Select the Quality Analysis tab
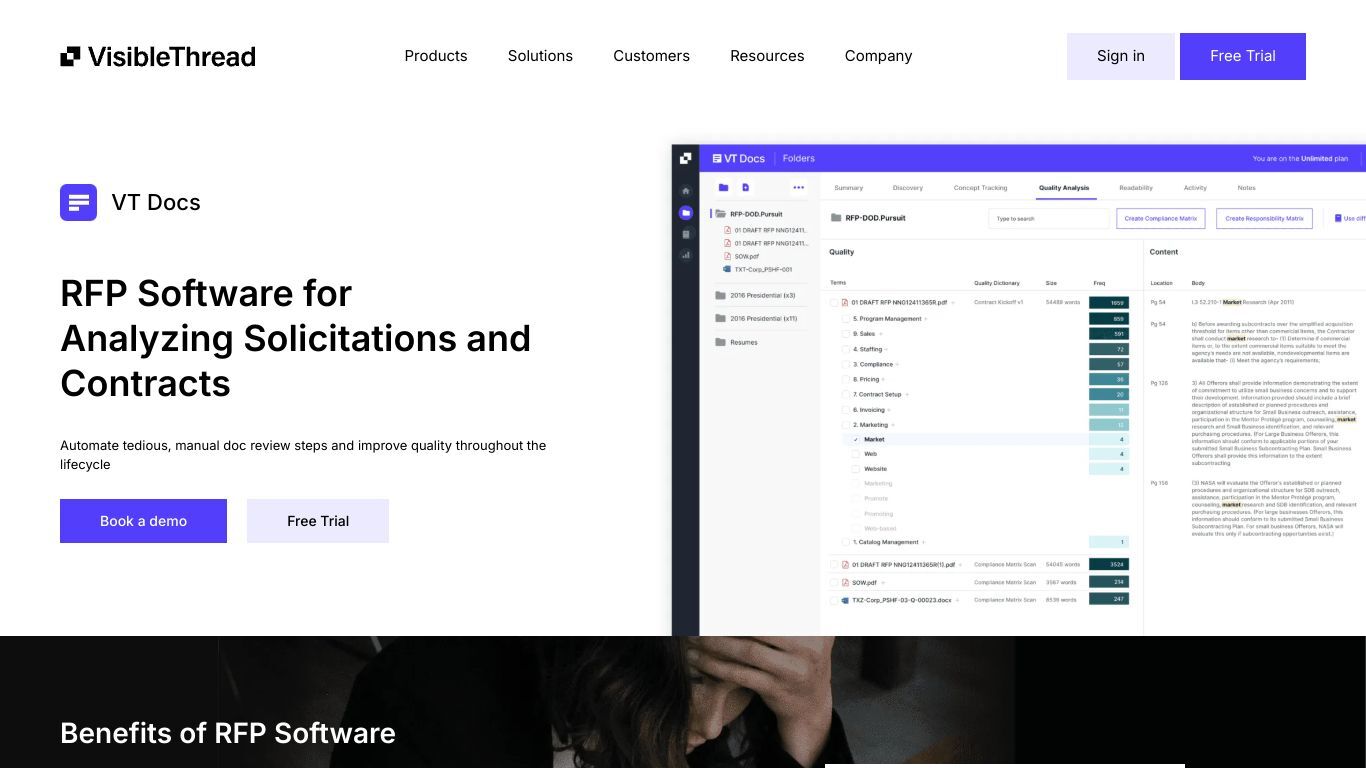 pos(1064,188)
